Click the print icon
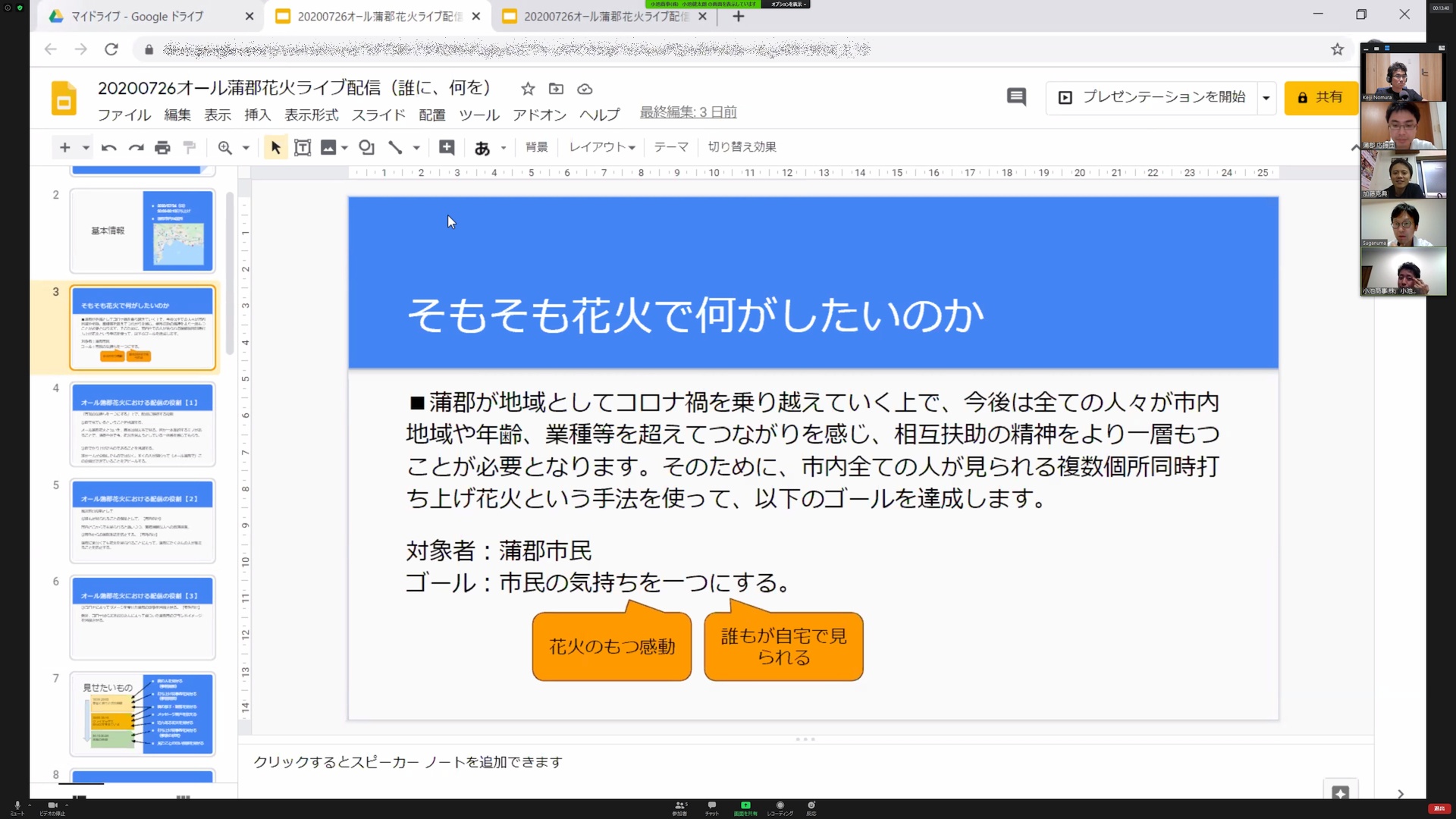The image size is (1456, 819). [x=162, y=147]
